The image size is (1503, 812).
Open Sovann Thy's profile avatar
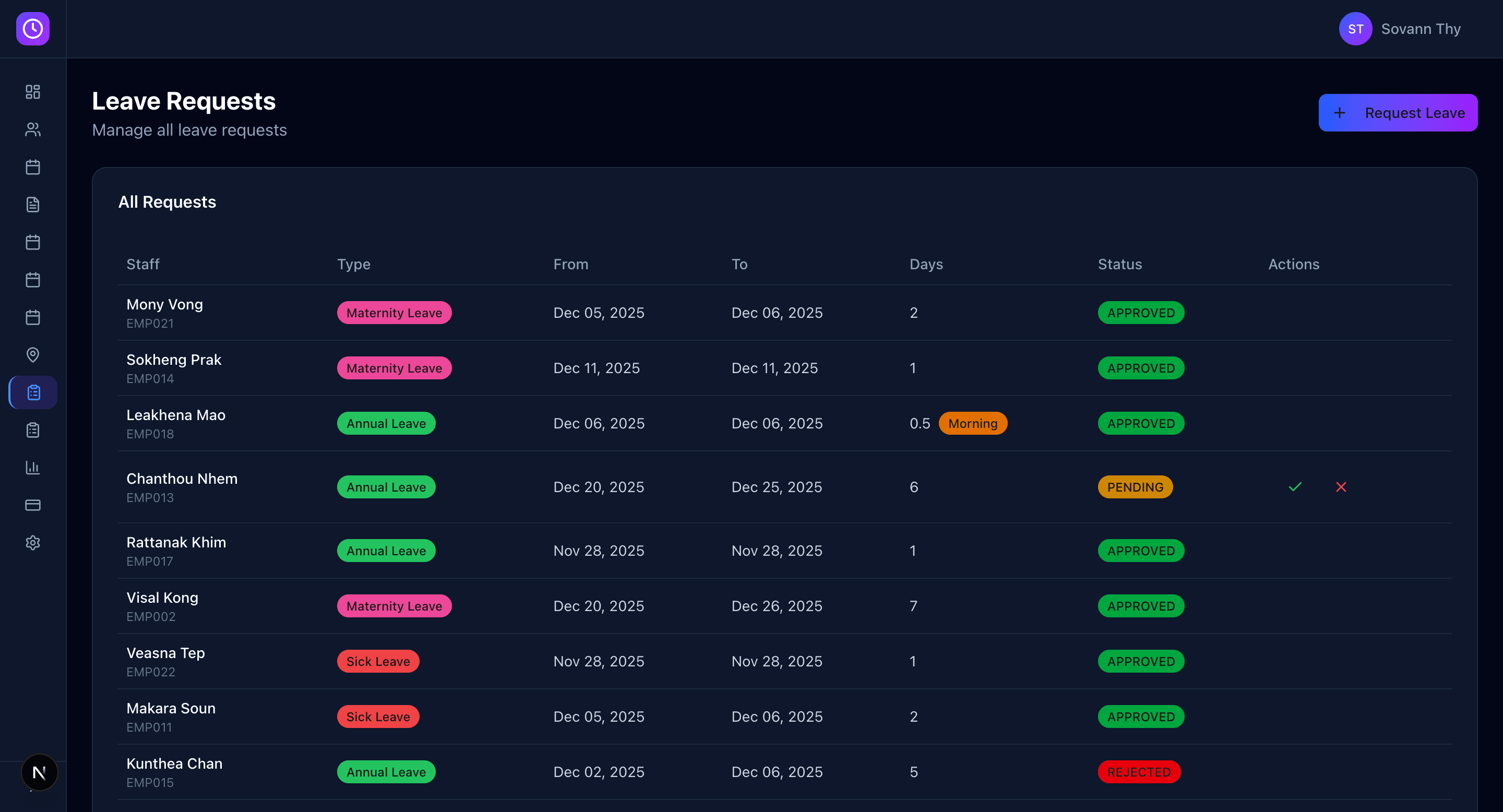[1355, 28]
